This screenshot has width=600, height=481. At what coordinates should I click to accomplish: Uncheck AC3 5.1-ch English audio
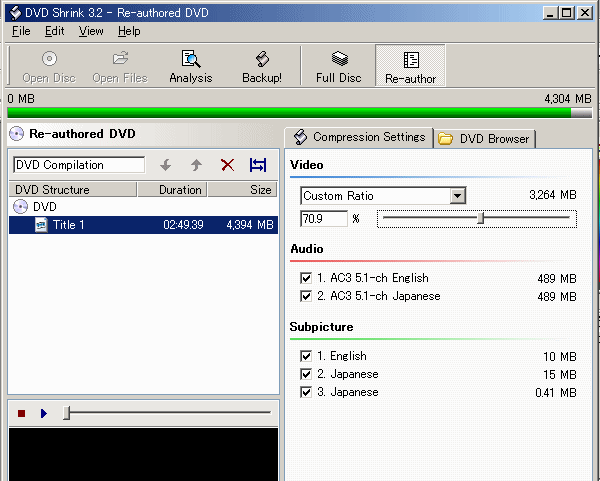point(306,278)
